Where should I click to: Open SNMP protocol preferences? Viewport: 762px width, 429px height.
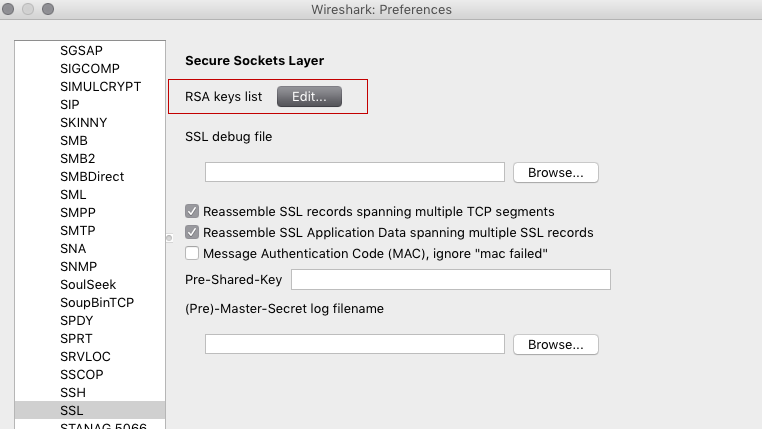pyautogui.click(x=78, y=266)
